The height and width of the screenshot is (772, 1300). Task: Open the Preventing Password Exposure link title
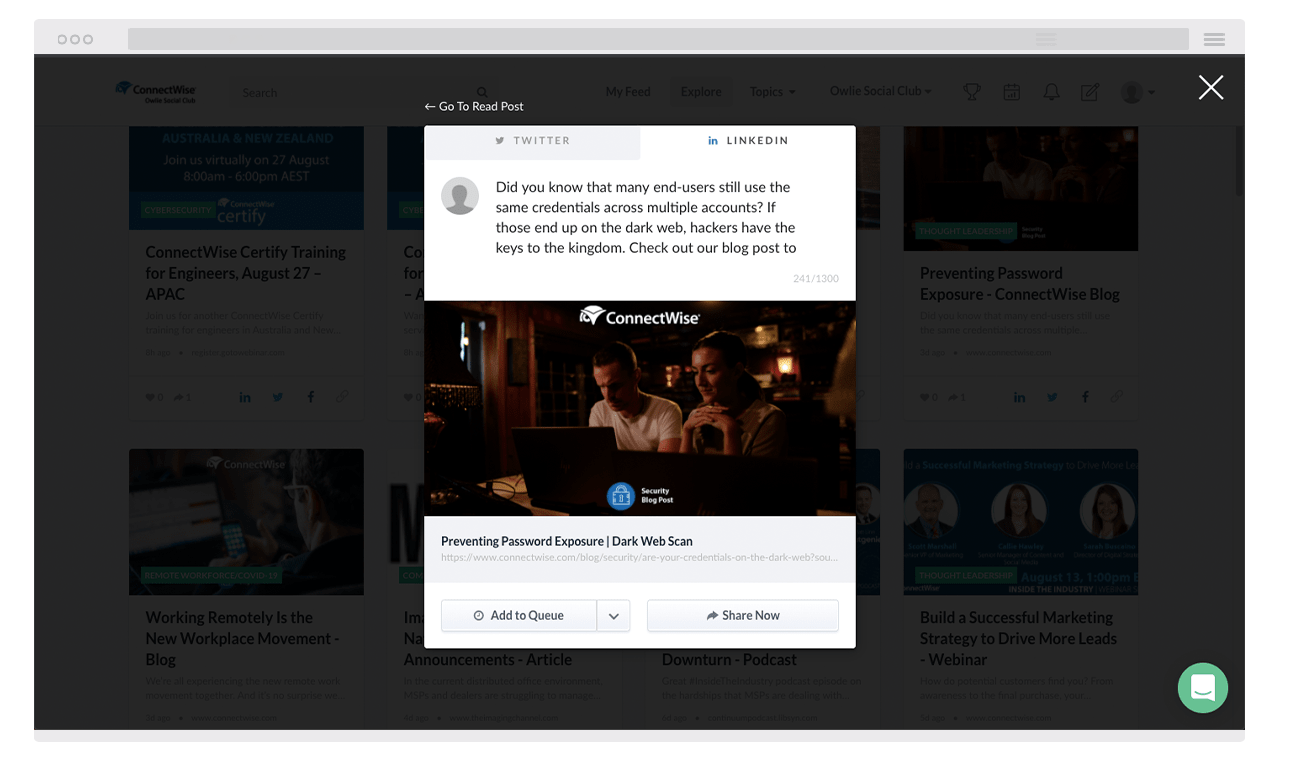567,541
